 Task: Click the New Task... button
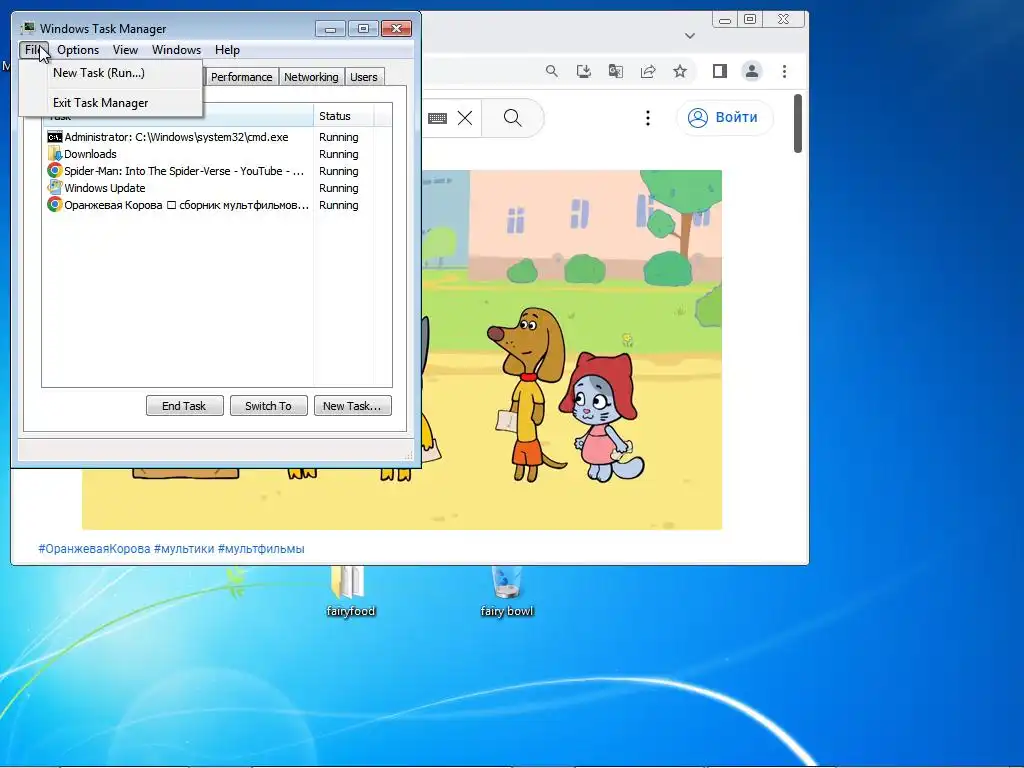pyautogui.click(x=353, y=406)
